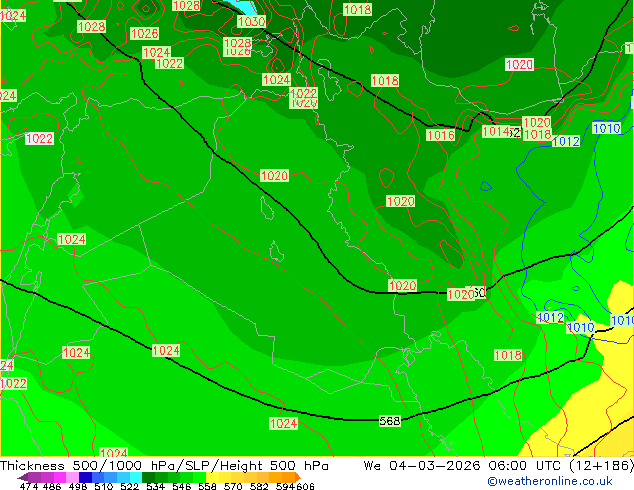
Task: Select the 534 legend value
Action: click(x=156, y=486)
